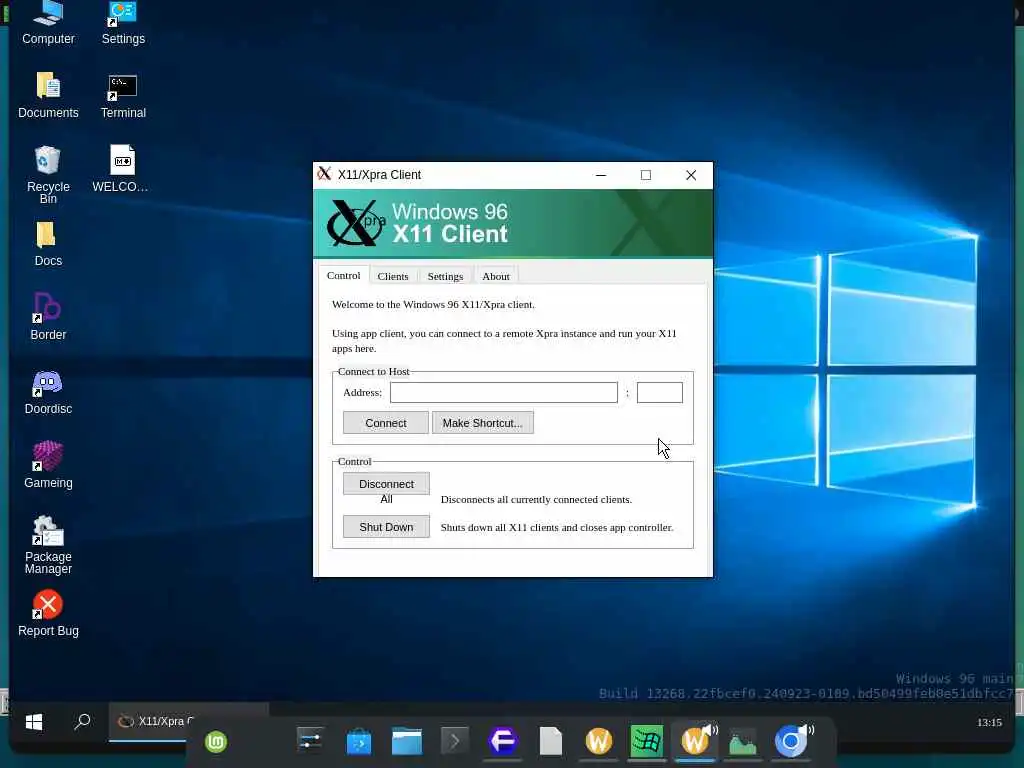The image size is (1024, 768).
Task: Launch the Gameing desktop shortcut
Action: point(48,465)
